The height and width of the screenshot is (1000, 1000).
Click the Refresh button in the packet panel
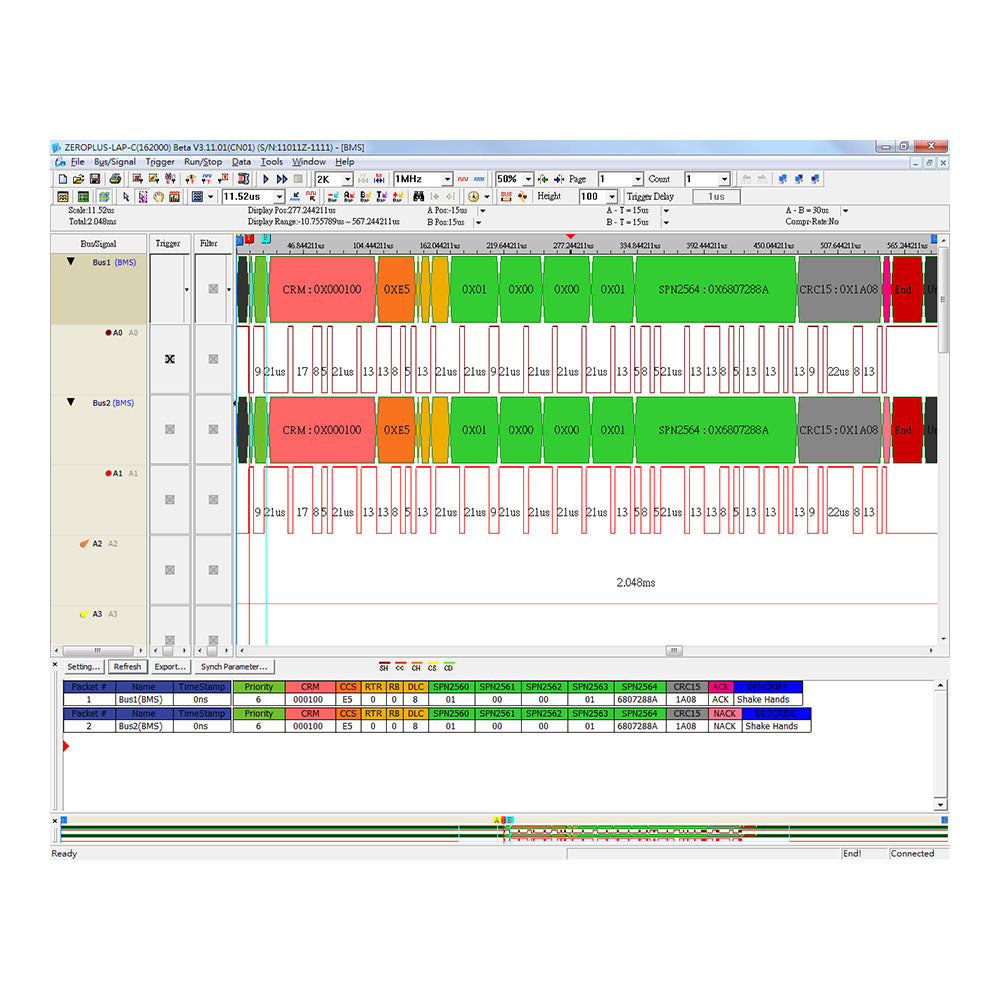coord(127,667)
